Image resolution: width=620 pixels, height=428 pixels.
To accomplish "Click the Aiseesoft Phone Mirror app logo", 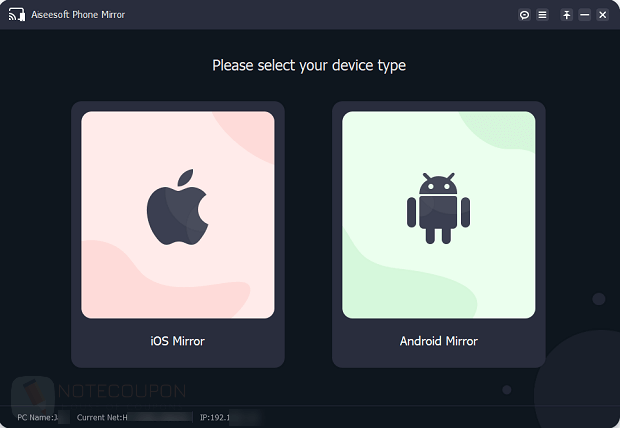I will (17, 15).
